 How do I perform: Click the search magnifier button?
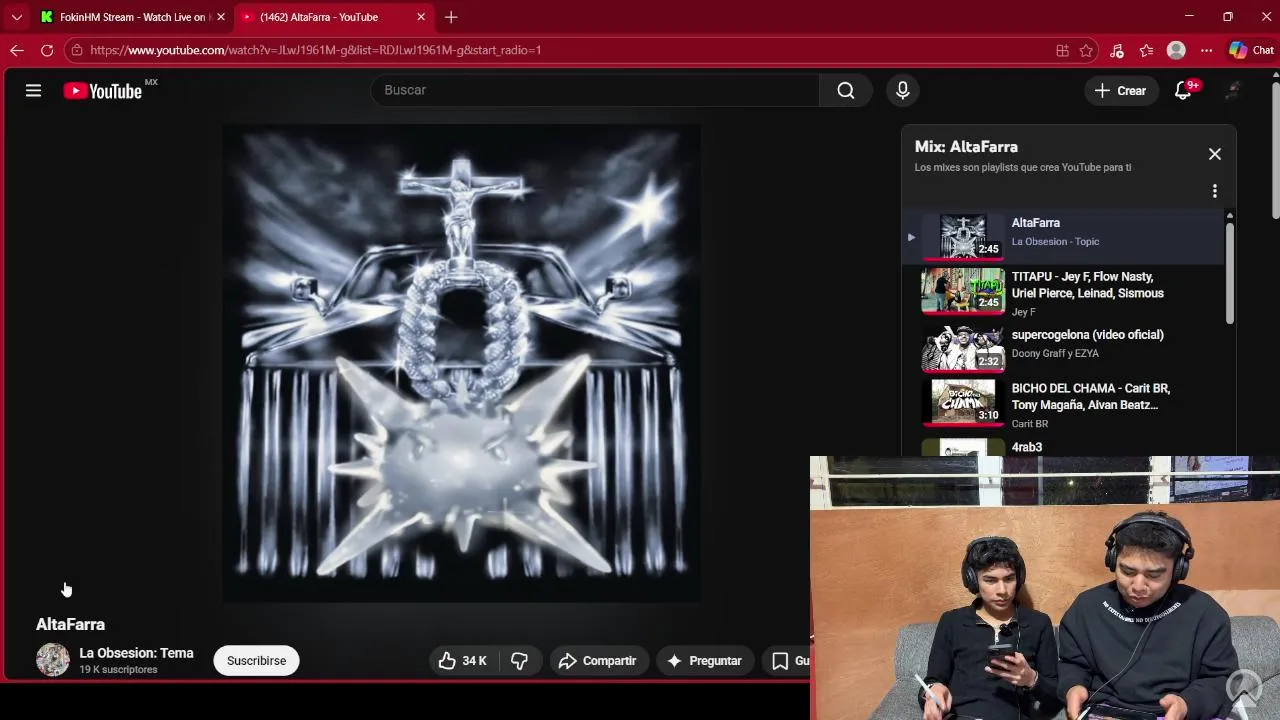[846, 90]
